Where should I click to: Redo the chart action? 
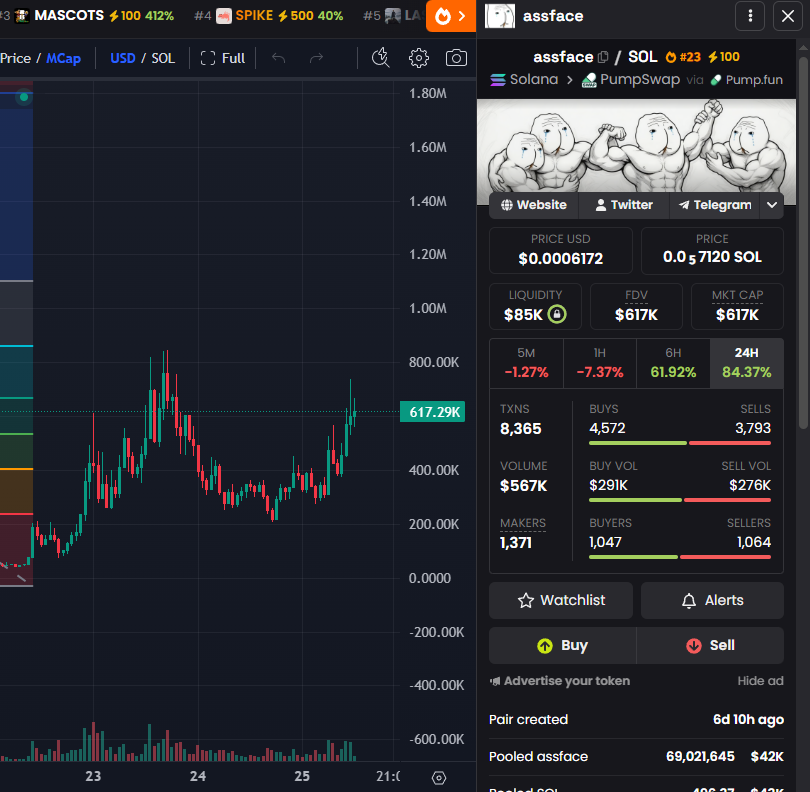316,58
